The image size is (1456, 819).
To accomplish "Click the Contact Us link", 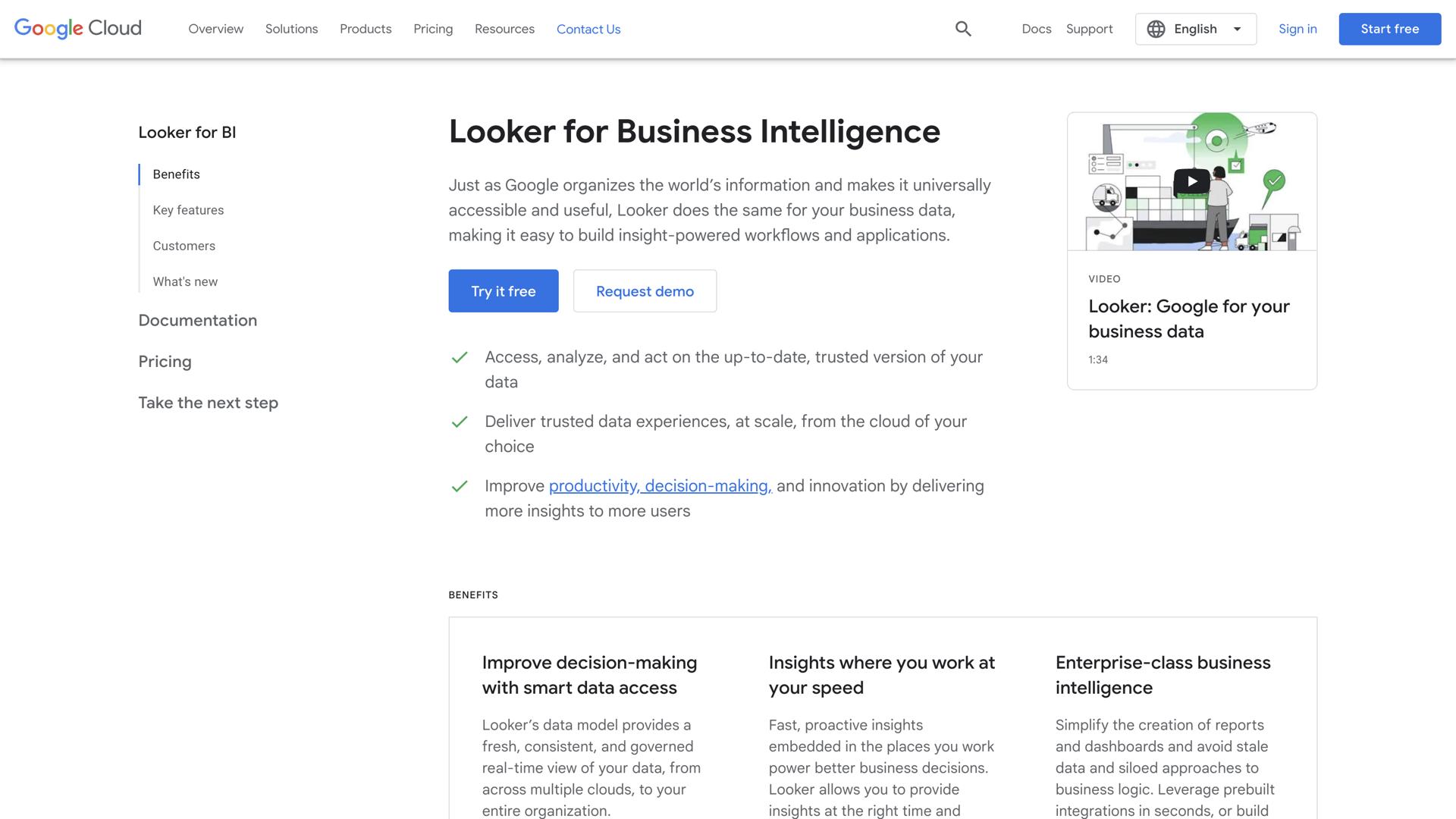I will point(588,29).
